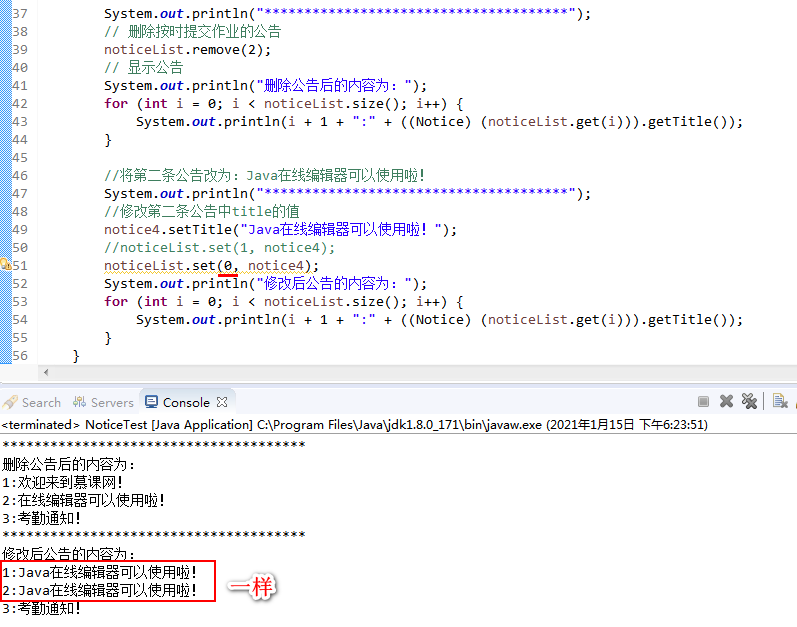The image size is (797, 627).
Task: Close the Console tab
Action: click(222, 402)
